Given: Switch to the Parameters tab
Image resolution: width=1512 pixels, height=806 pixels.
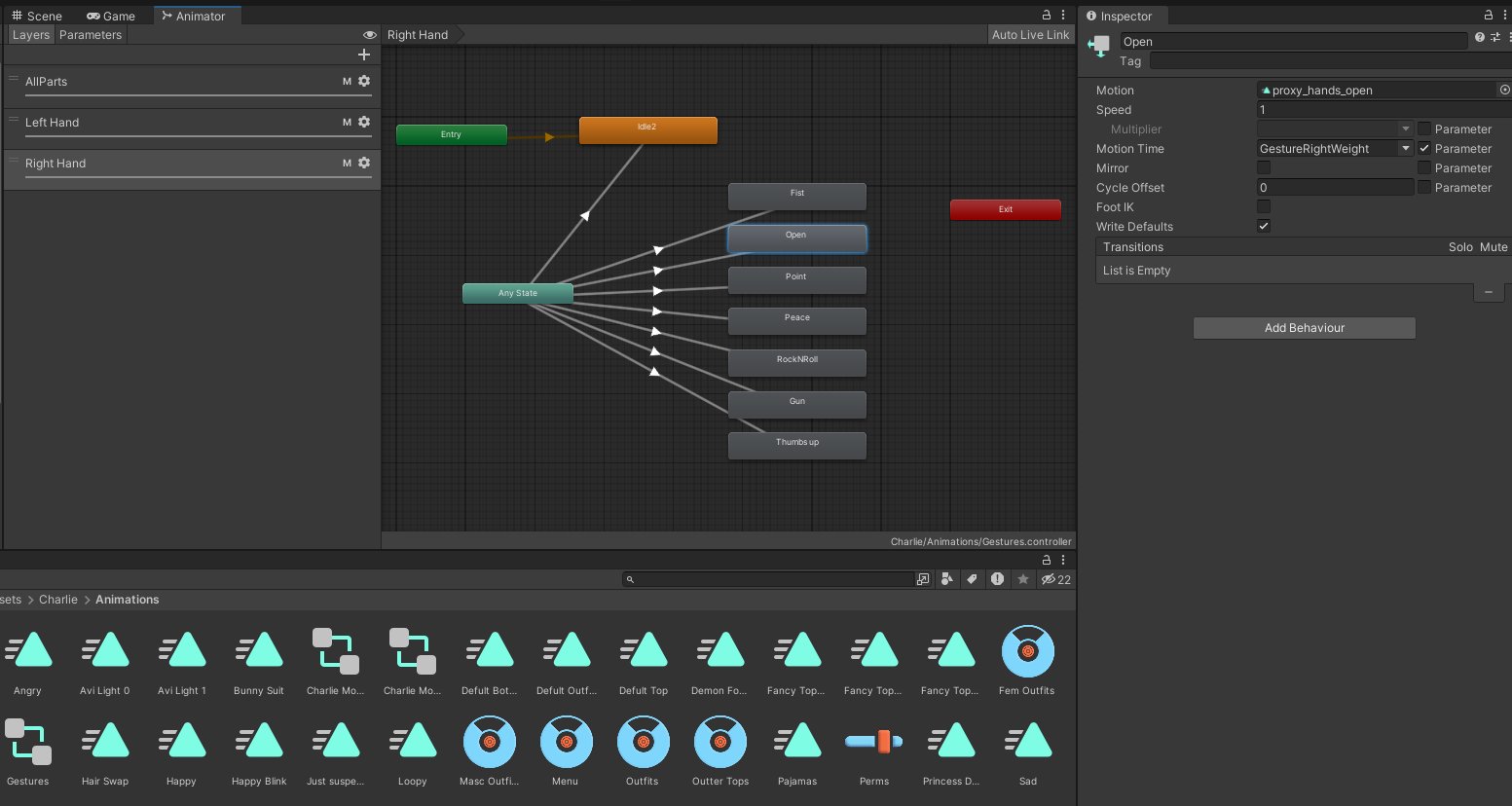Looking at the screenshot, I should point(91,35).
